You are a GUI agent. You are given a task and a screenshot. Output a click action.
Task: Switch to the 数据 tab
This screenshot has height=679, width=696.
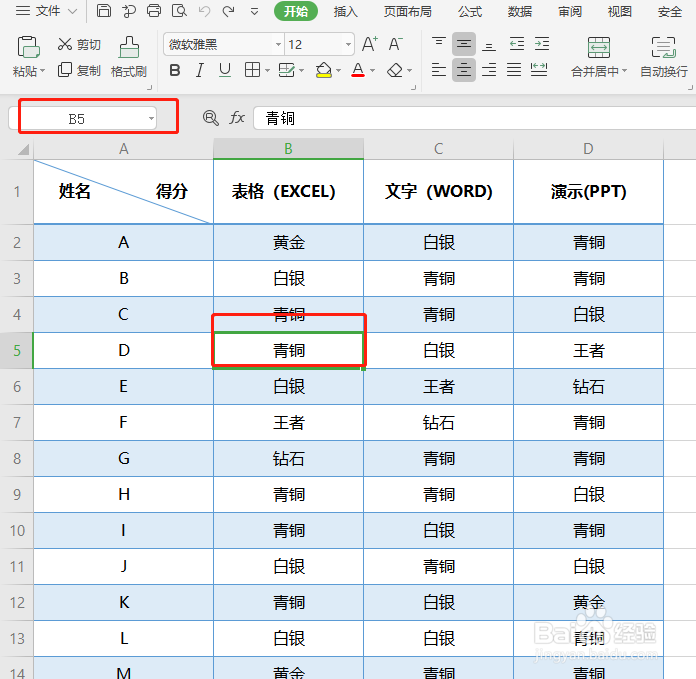click(520, 11)
